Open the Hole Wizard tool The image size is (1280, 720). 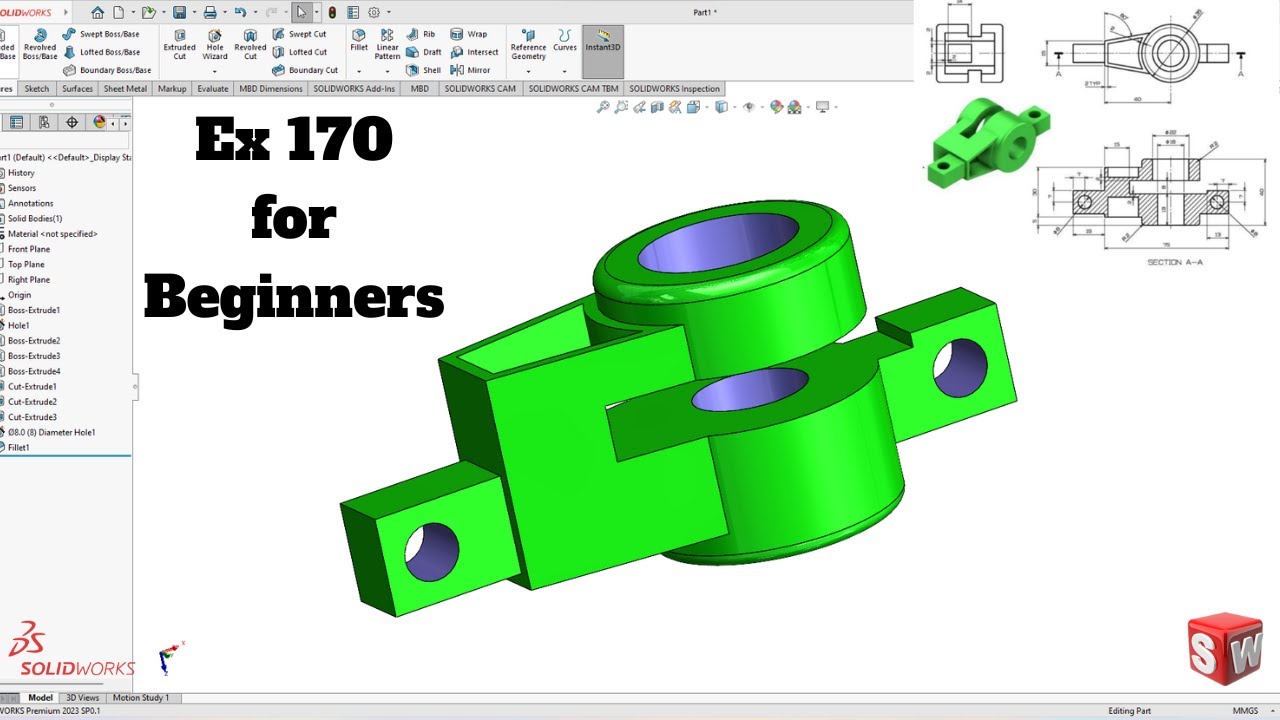coord(215,44)
